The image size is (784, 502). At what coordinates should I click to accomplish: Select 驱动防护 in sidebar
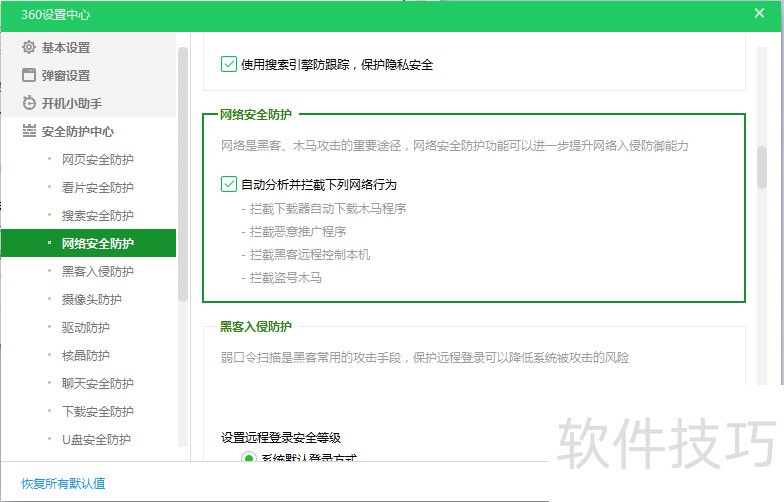[88, 328]
